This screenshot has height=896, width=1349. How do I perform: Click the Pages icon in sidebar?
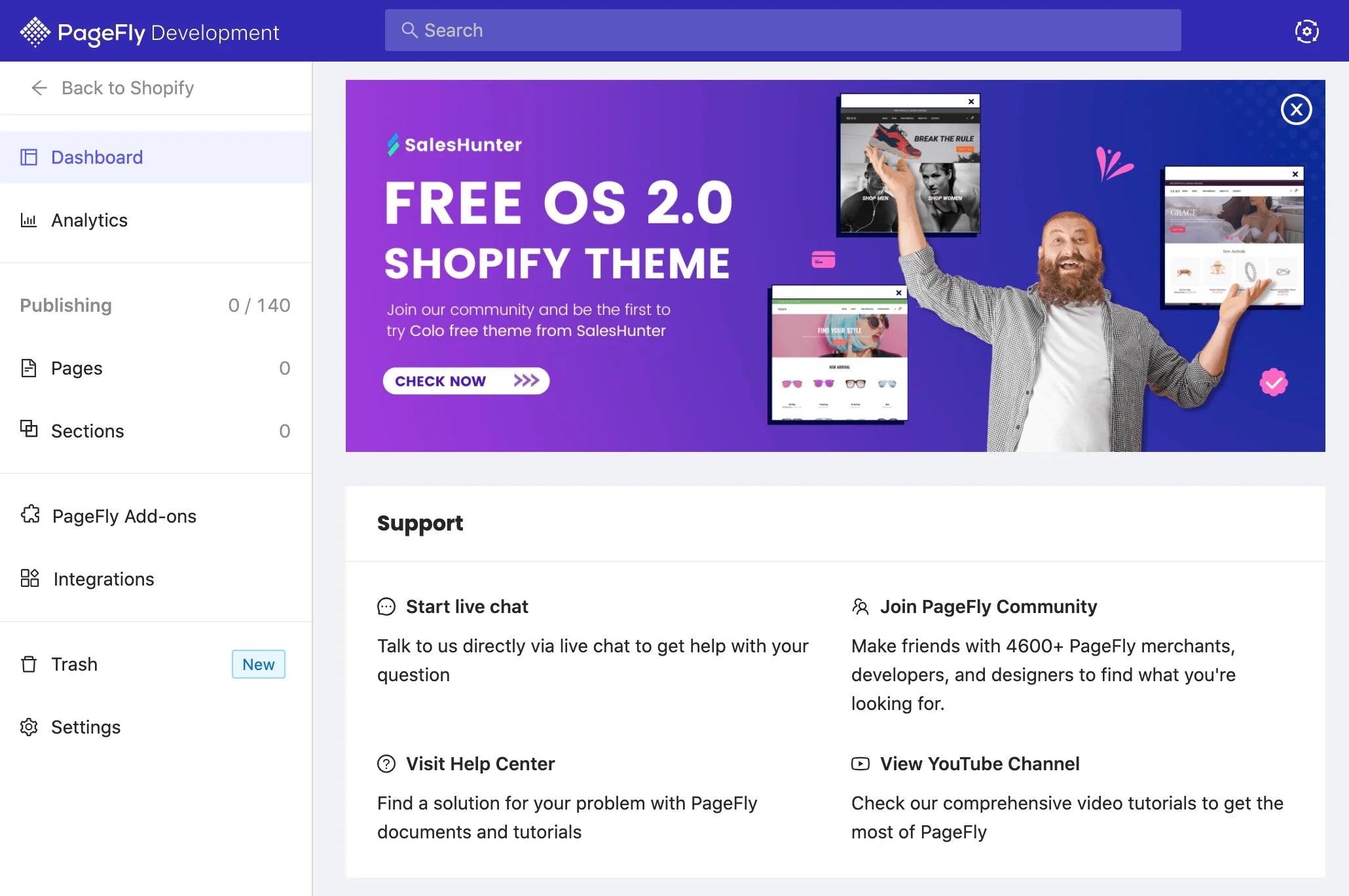(x=28, y=367)
